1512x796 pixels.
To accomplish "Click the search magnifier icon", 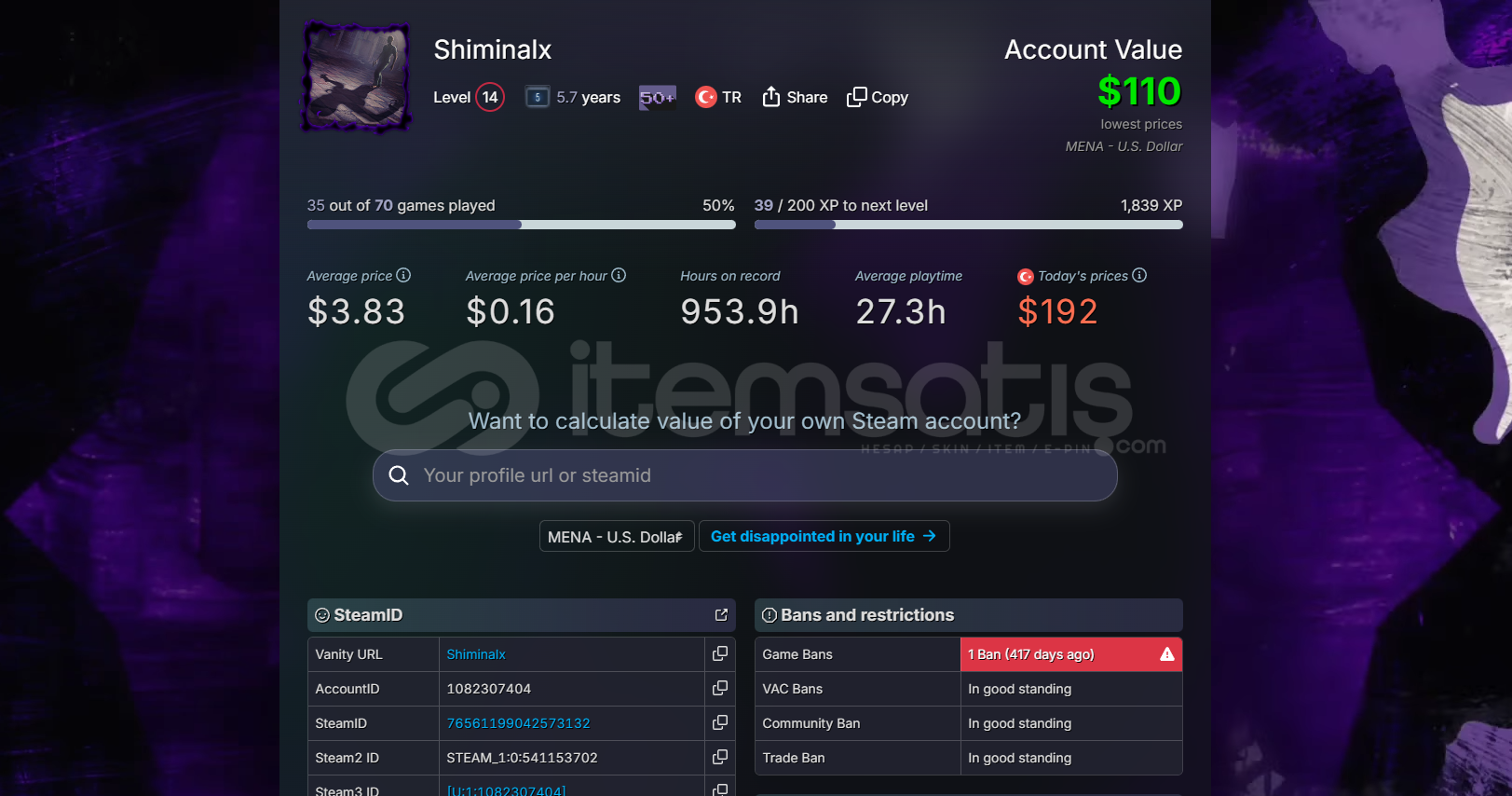I will point(399,475).
